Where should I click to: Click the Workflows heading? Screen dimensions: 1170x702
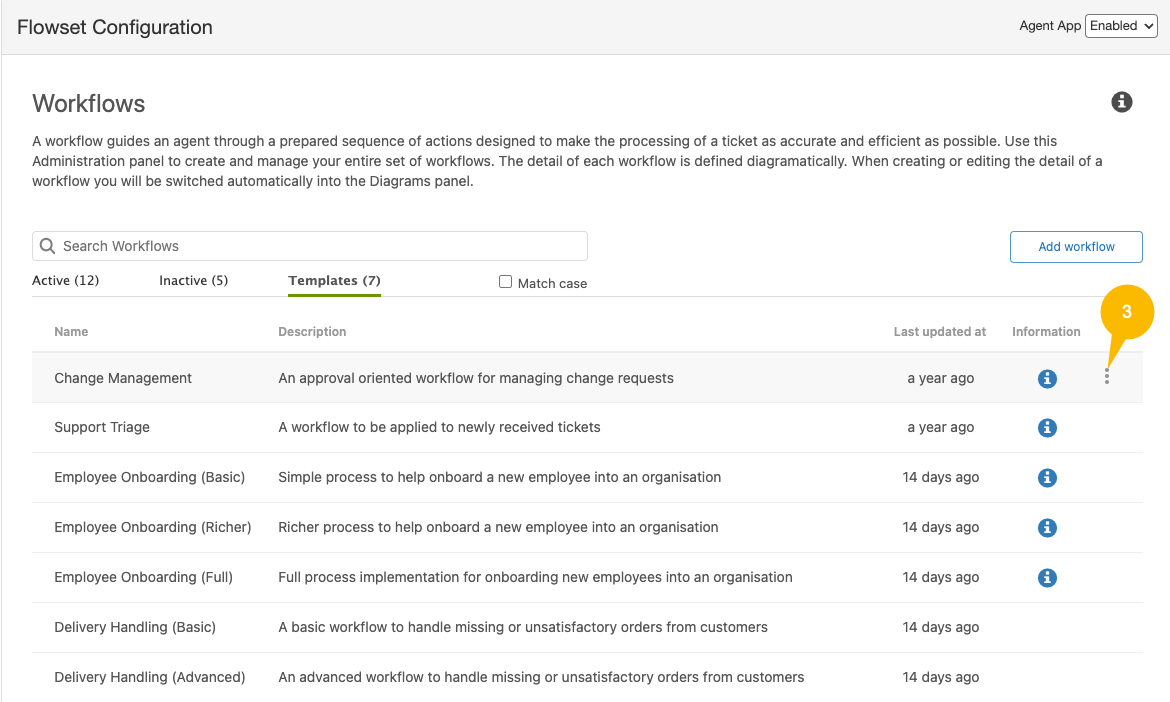(x=89, y=104)
